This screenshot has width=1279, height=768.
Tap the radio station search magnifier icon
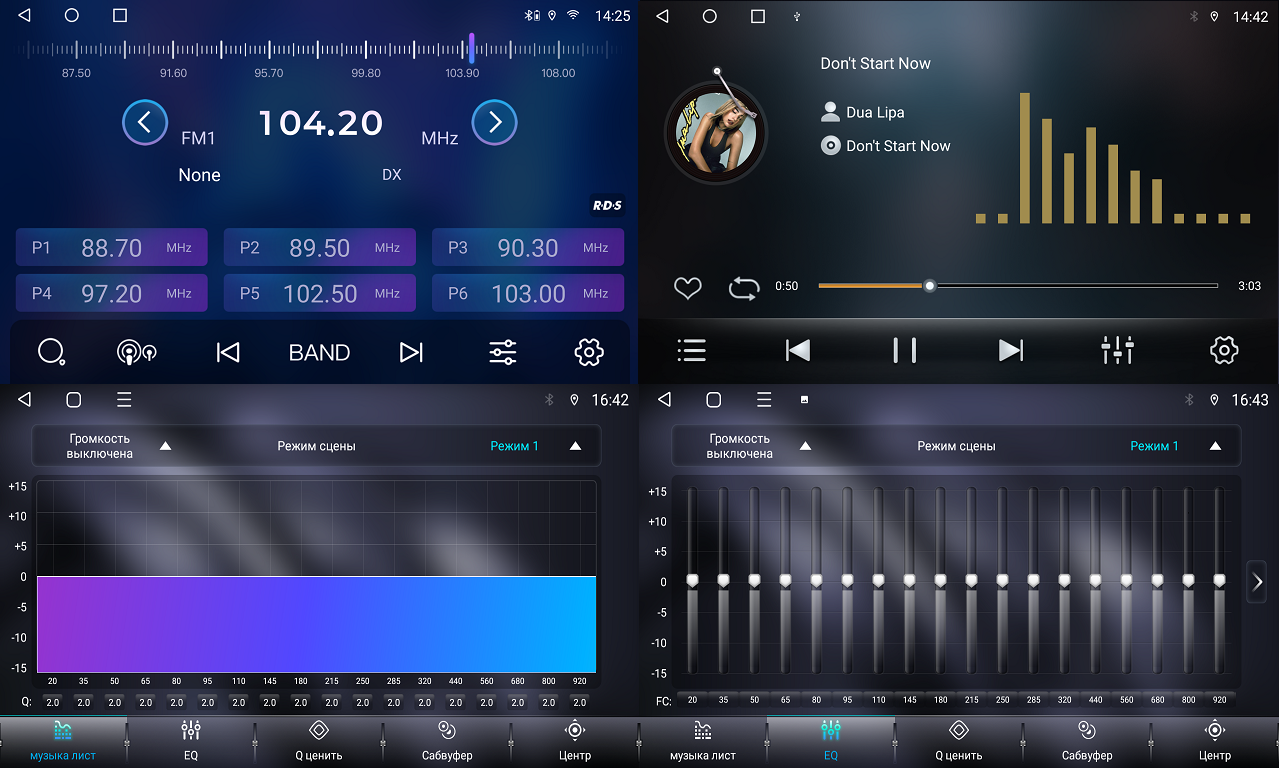(51, 352)
